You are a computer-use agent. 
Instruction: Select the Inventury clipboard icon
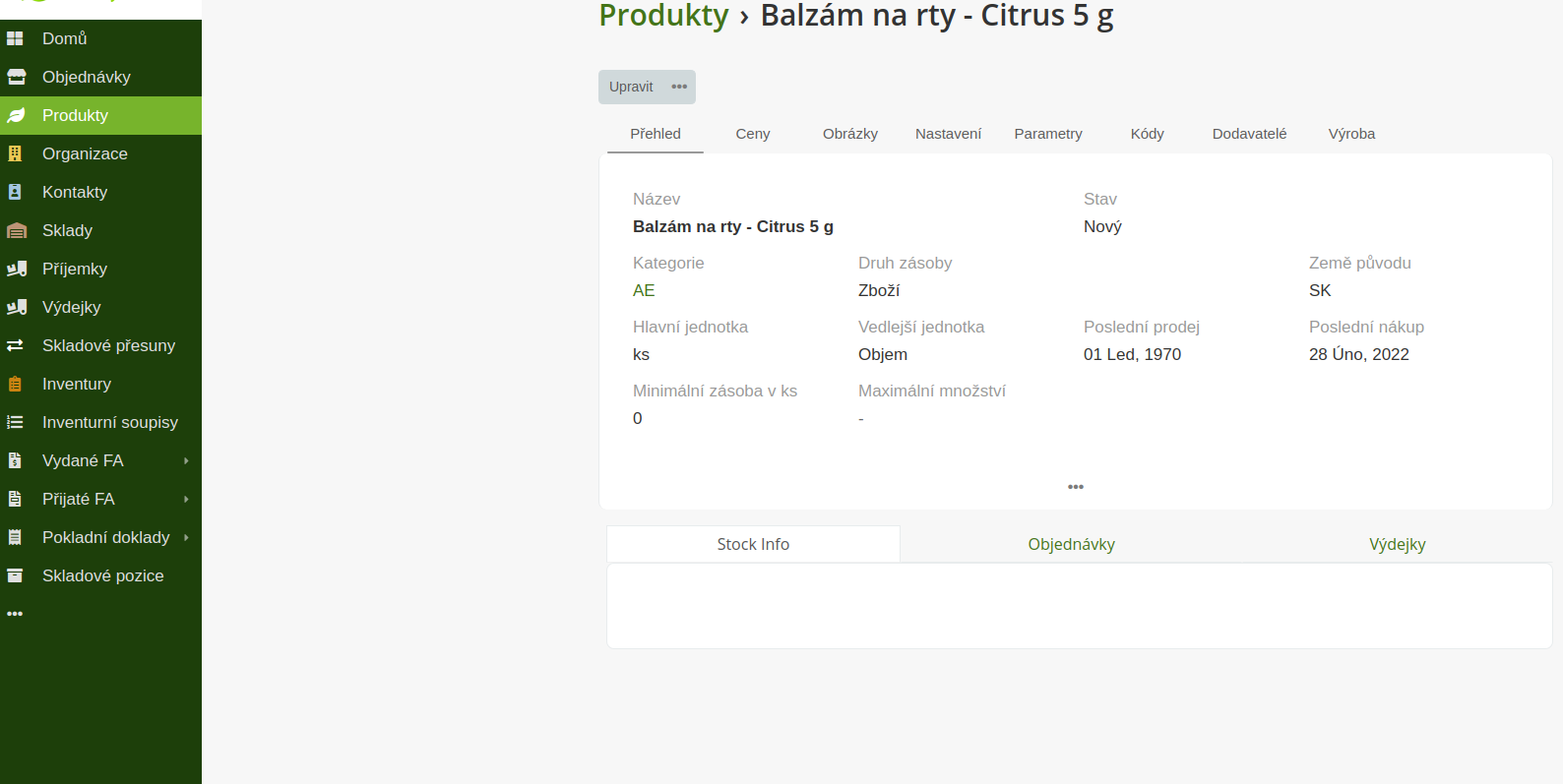tap(15, 384)
